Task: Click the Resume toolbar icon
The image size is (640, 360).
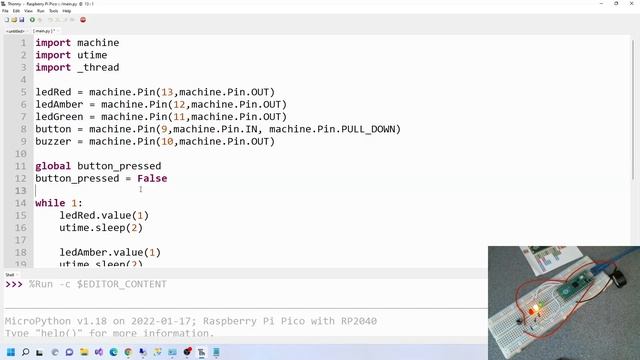Action: pyautogui.click(x=72, y=20)
